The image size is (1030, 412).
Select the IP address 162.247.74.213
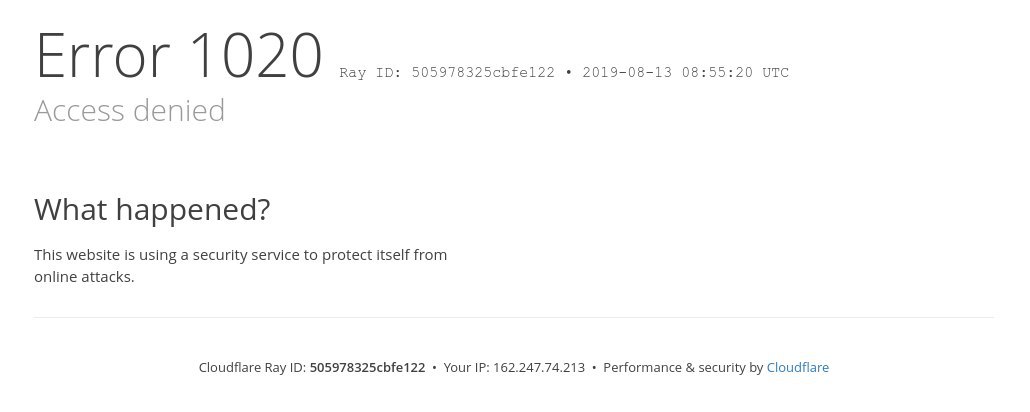coord(539,367)
